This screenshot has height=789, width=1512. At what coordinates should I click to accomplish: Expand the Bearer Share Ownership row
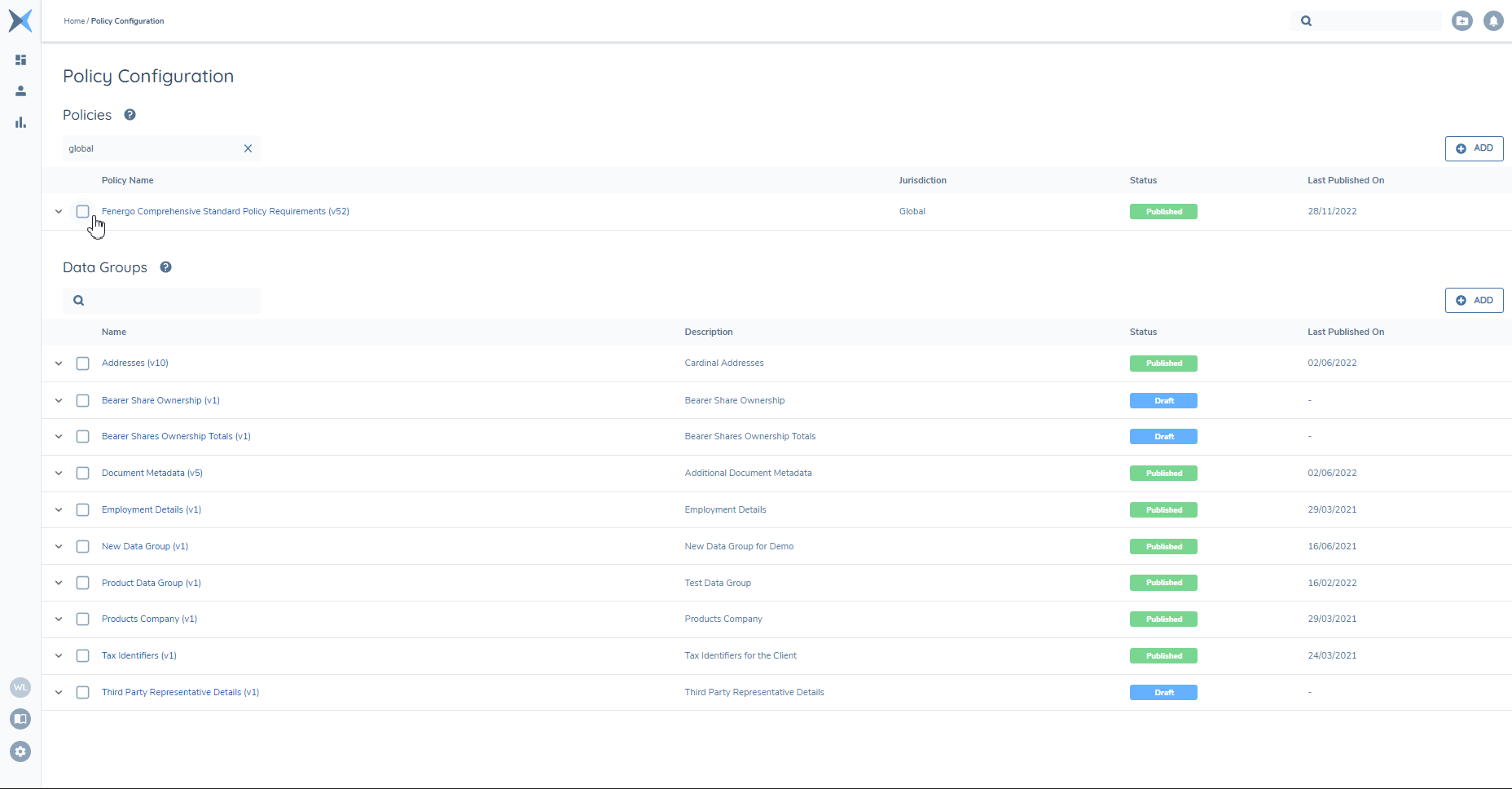(x=59, y=400)
